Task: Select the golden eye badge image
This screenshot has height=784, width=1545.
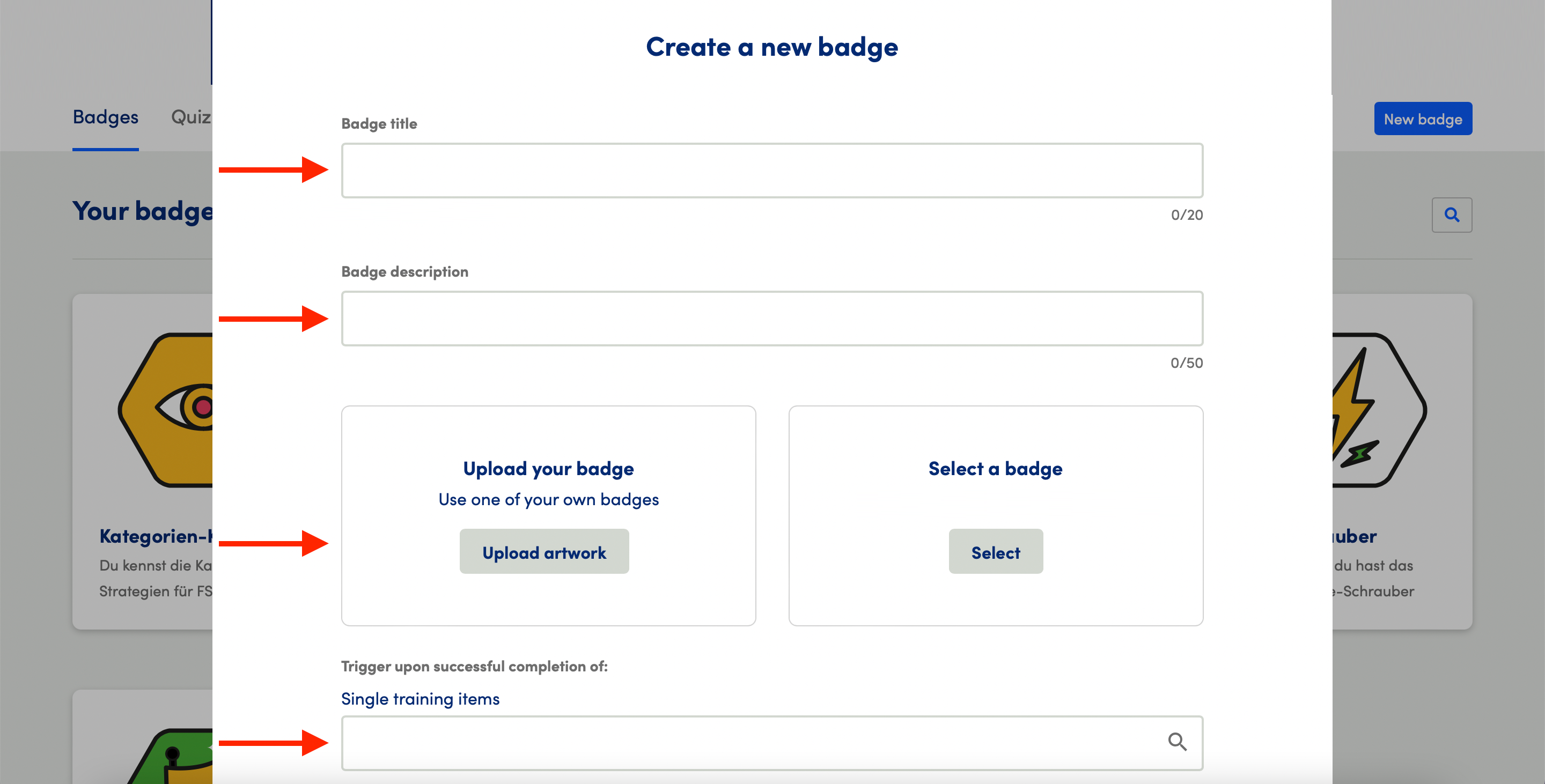Action: (x=166, y=410)
